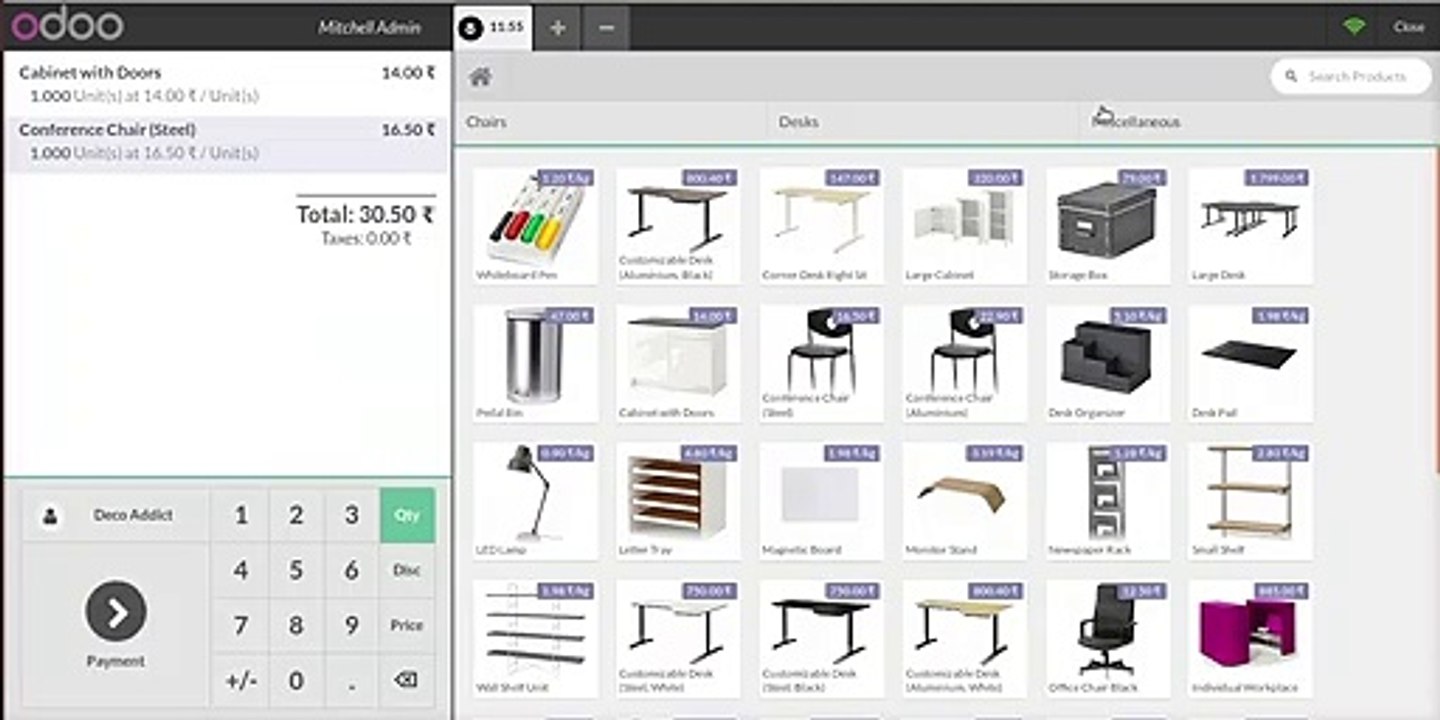Tap numpad key 4
The height and width of the screenshot is (720, 1440).
point(241,570)
